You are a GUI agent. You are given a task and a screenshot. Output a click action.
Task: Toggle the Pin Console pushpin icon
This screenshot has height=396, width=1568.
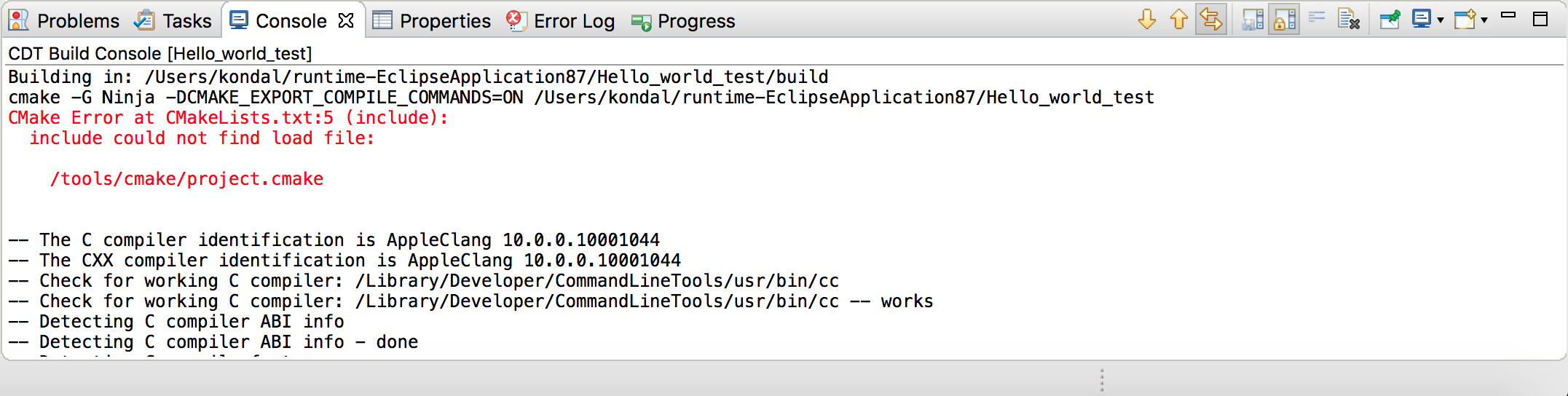[1390, 20]
